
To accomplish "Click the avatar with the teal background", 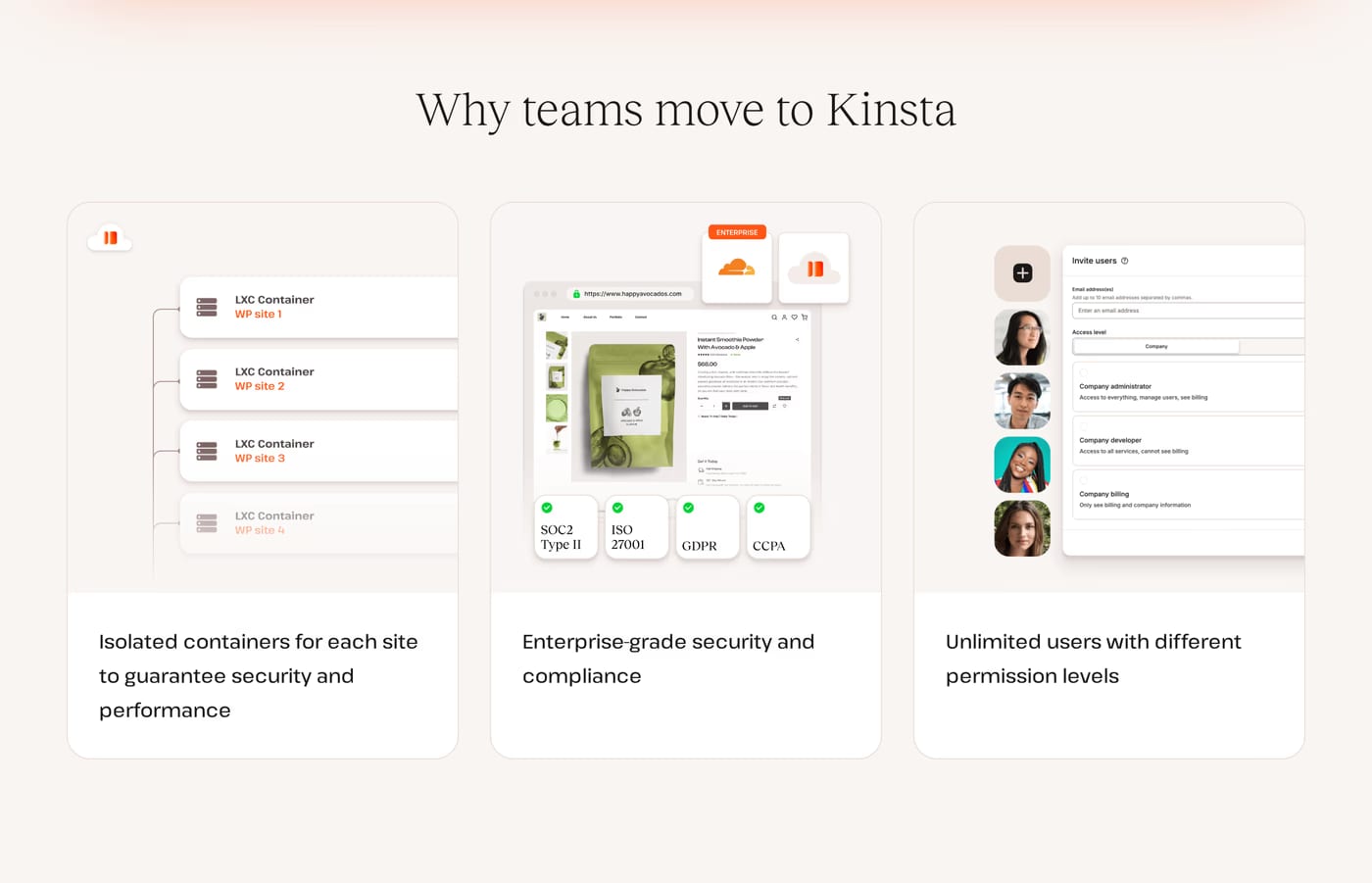I will coord(1022,465).
